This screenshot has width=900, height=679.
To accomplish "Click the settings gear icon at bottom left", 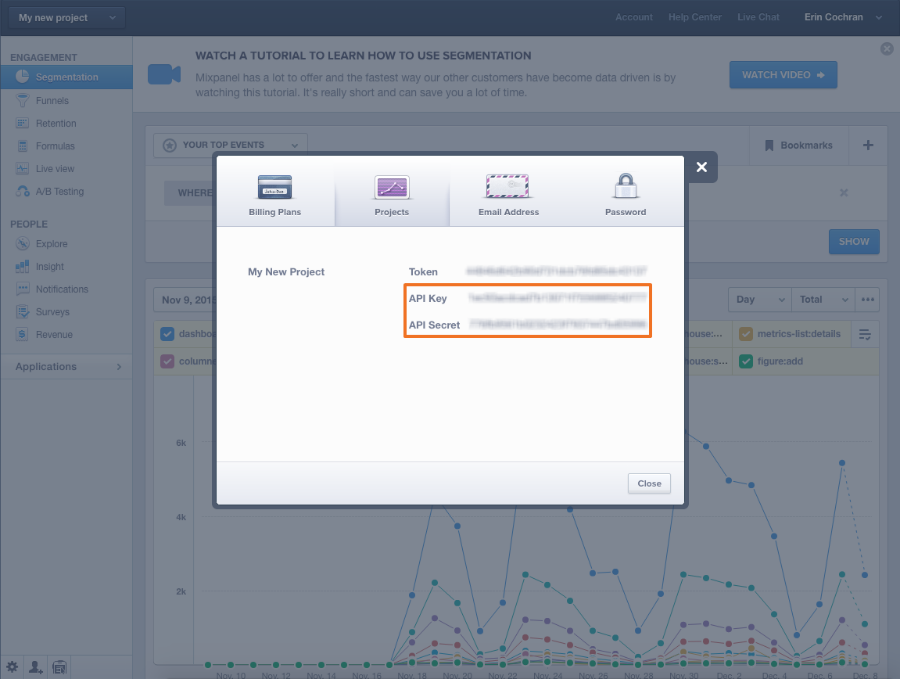I will tap(12, 666).
